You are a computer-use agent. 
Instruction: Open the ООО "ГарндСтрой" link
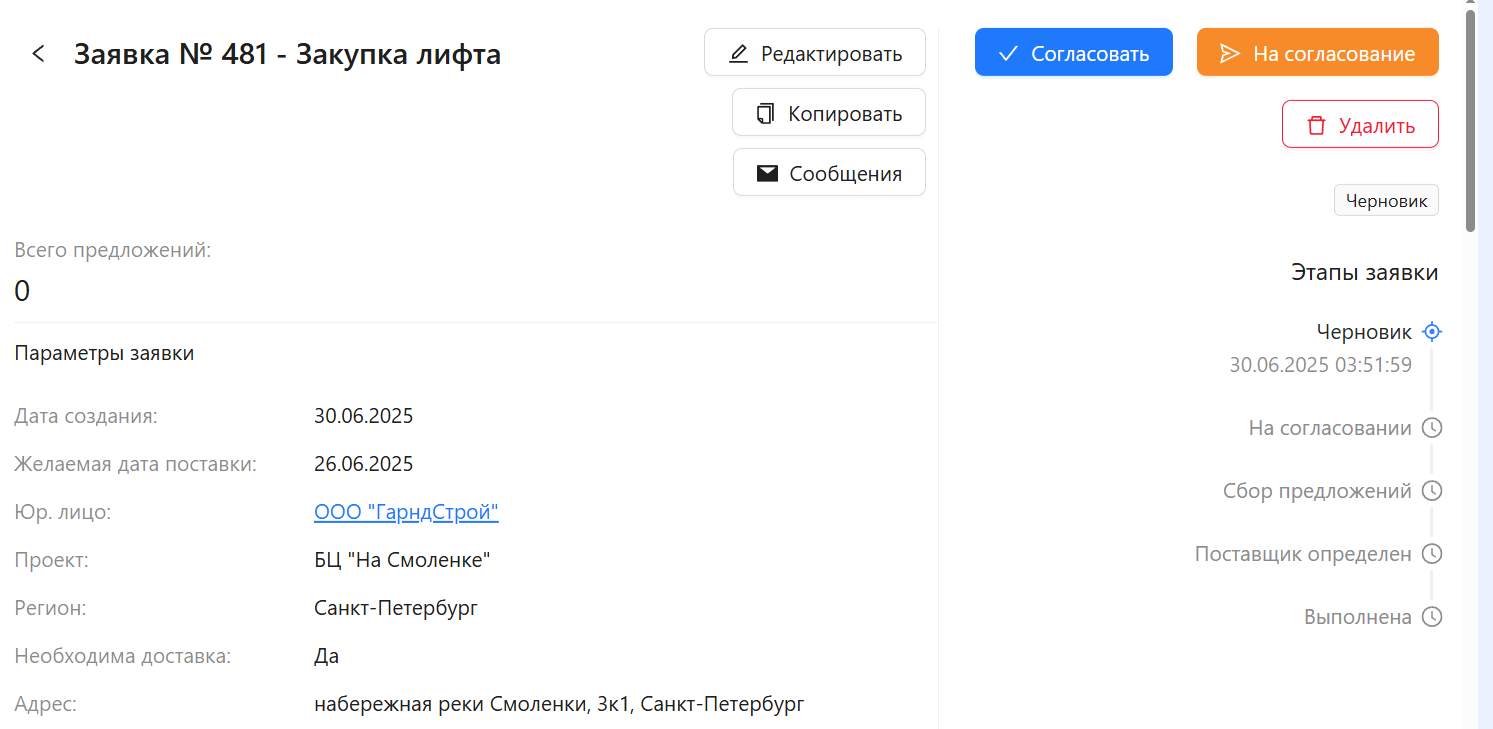click(406, 512)
